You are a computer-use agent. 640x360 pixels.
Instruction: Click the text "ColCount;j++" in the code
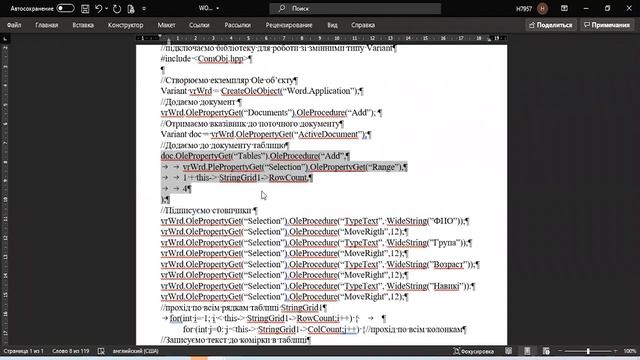[332, 329]
